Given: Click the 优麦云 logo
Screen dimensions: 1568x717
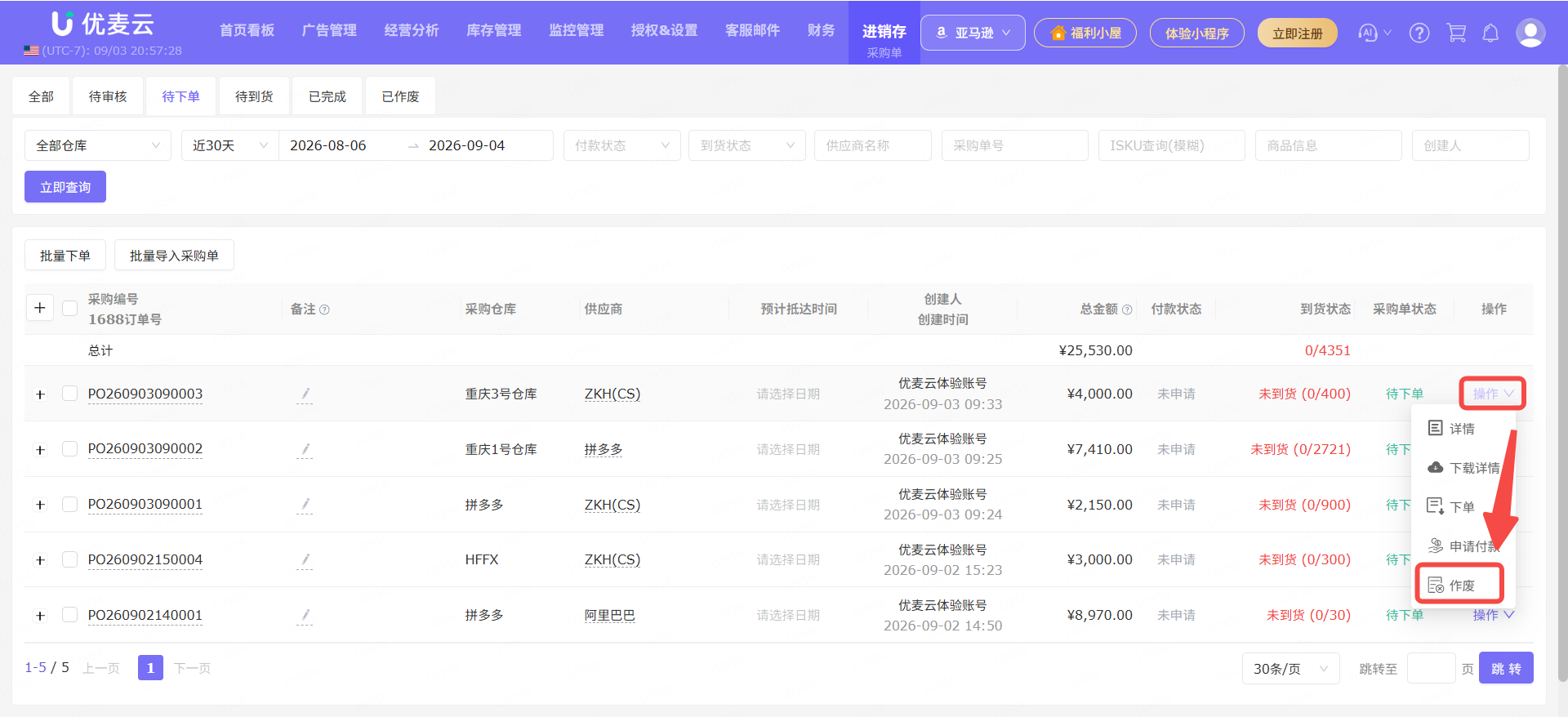Looking at the screenshot, I should (x=103, y=24).
